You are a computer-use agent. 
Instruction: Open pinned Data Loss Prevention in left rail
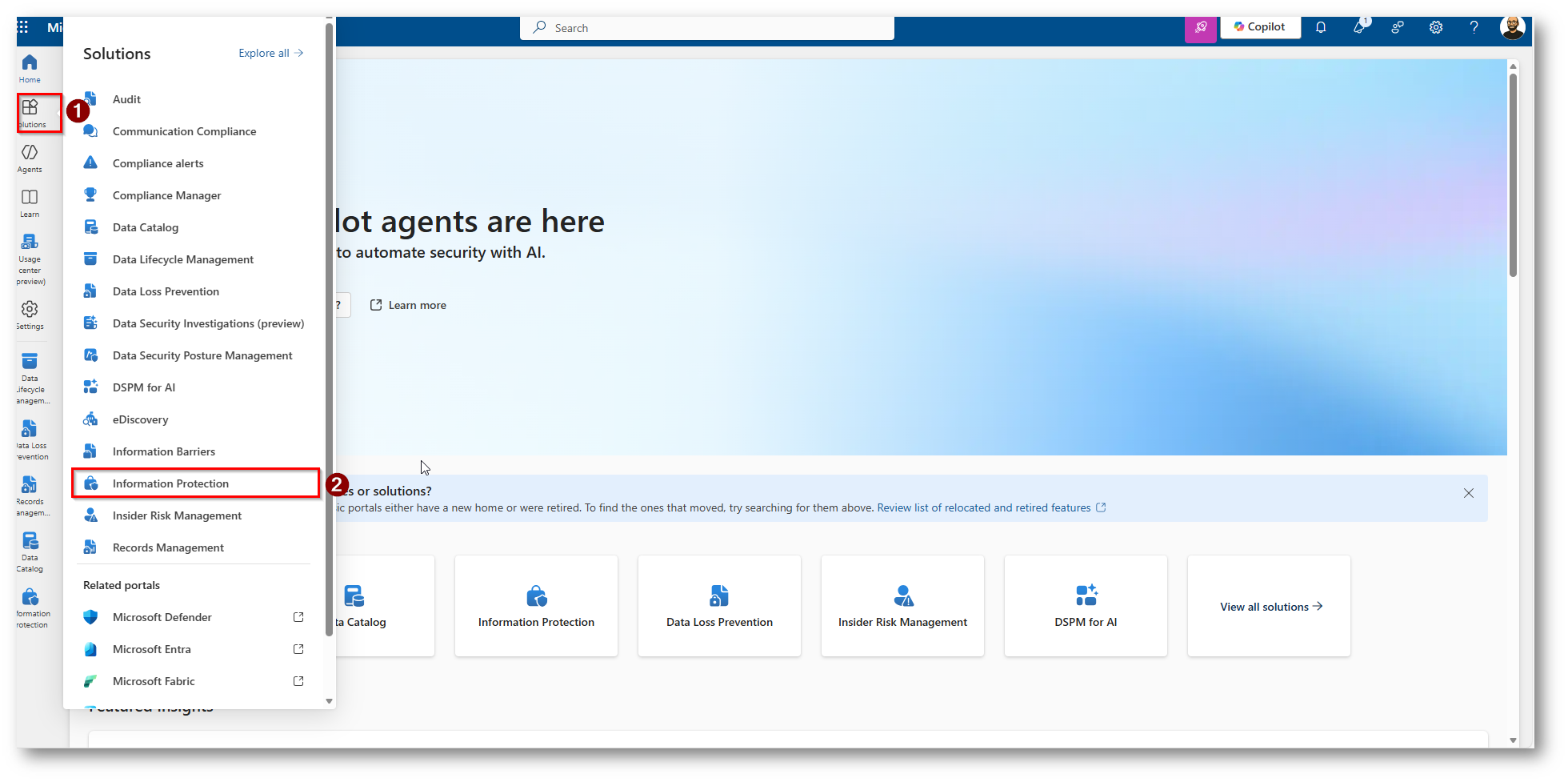pyautogui.click(x=30, y=440)
